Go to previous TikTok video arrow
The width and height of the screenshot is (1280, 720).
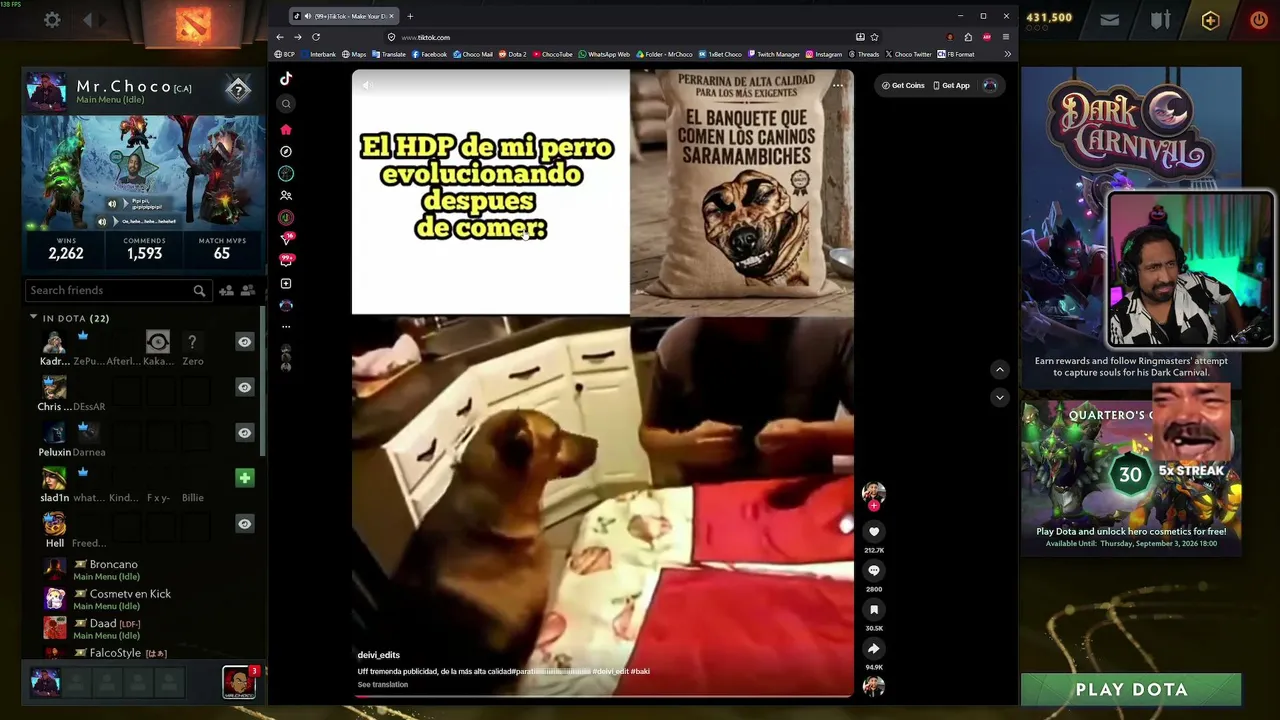(999, 370)
